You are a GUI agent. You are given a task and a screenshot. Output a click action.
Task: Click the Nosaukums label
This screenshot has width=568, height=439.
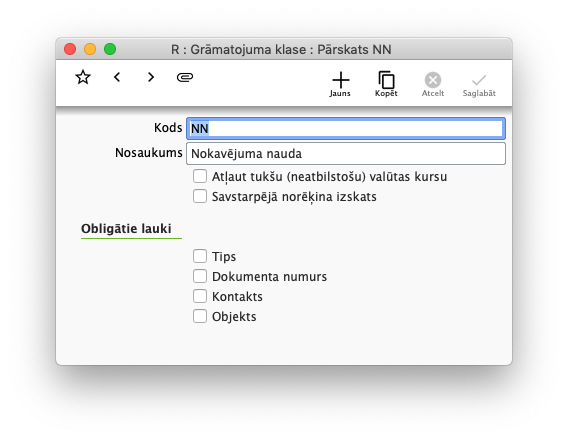click(149, 152)
